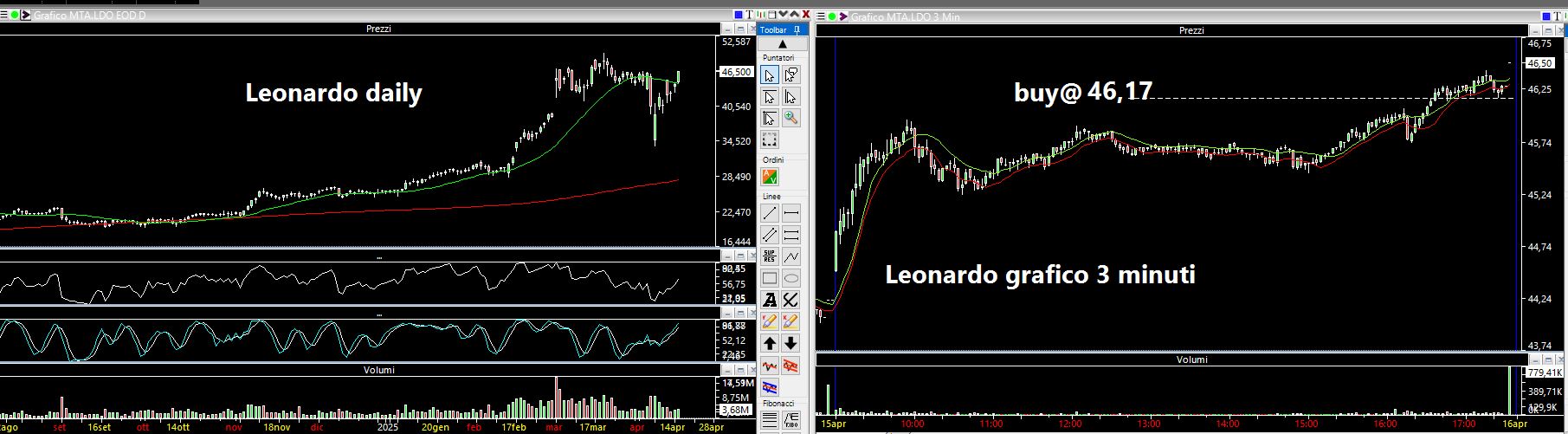Add Fibonacci horizontal retracement lines
This screenshot has height=434, width=1568.
coord(770,422)
